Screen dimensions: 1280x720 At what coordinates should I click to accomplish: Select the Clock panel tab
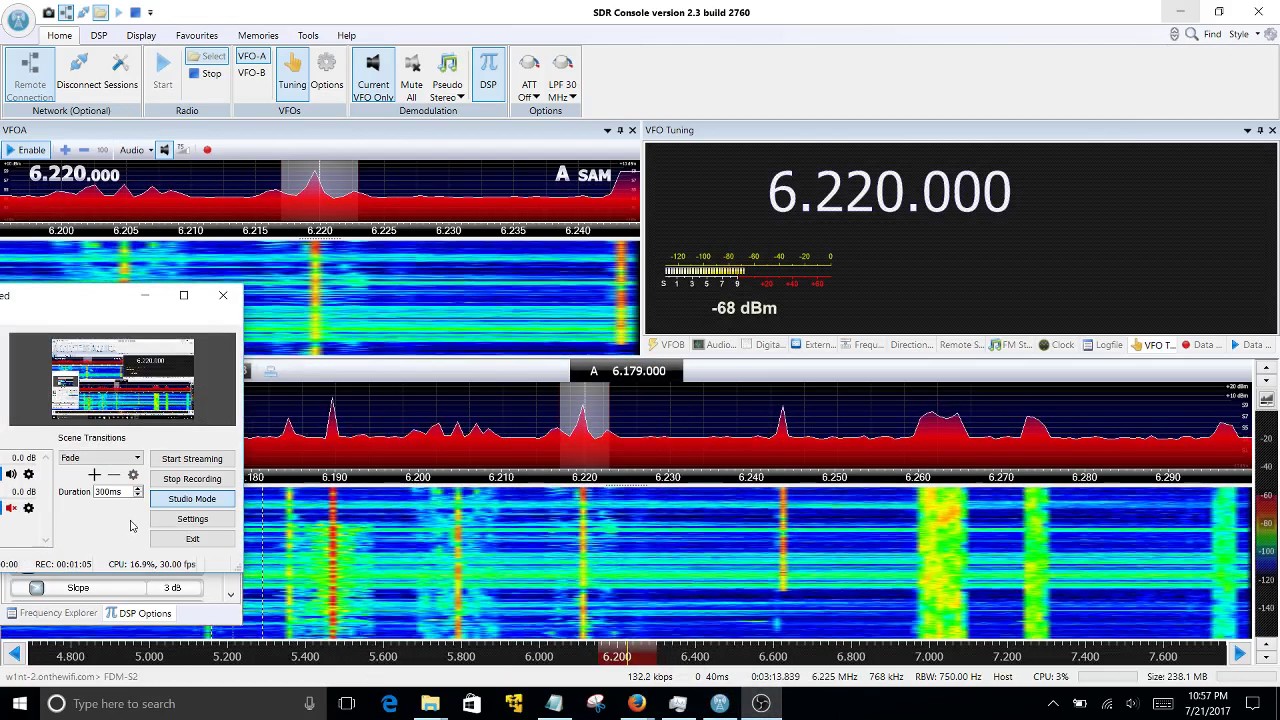(1056, 345)
